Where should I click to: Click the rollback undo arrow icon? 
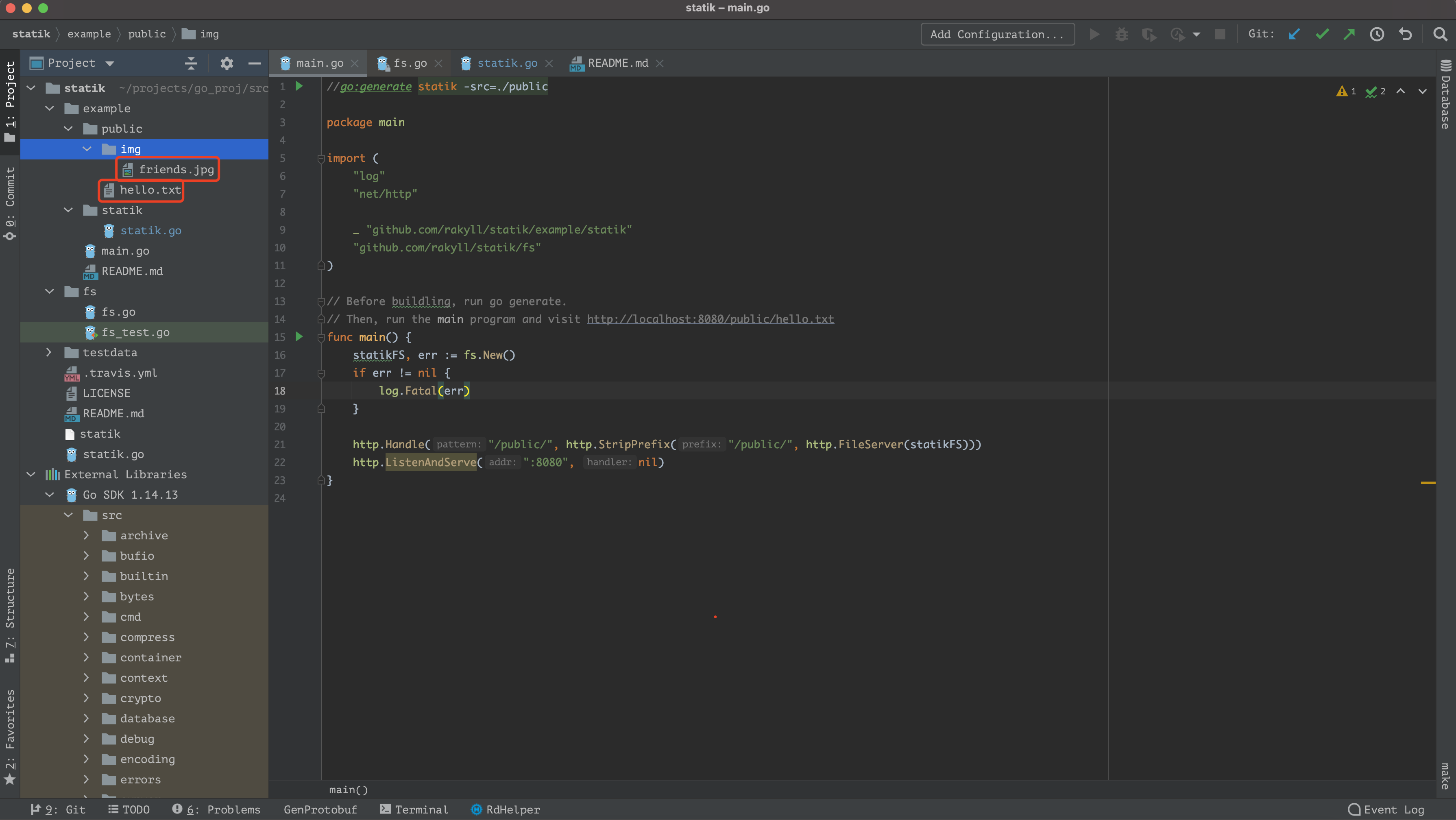[1405, 35]
